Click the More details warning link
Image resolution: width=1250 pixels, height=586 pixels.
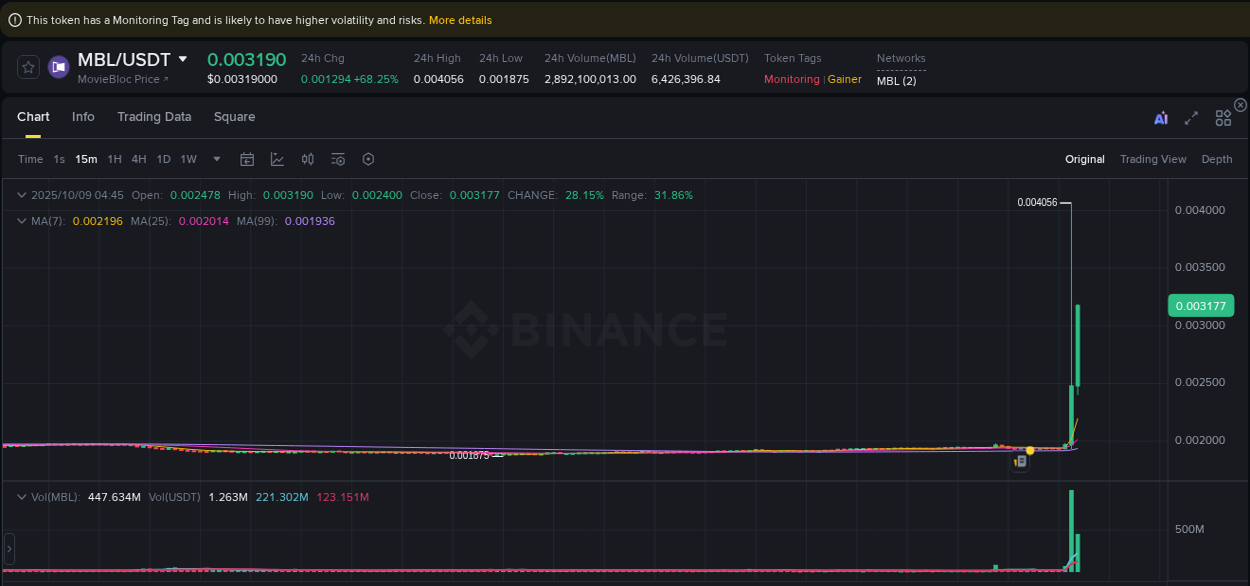click(x=459, y=19)
